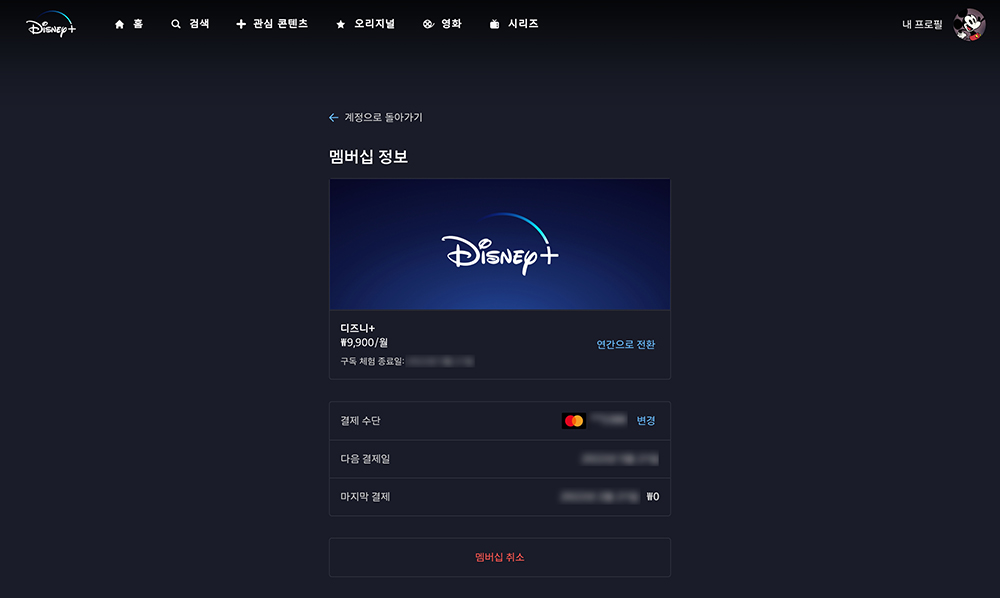Click the 내 프로필 label
This screenshot has width=1000, height=598.
coord(922,24)
